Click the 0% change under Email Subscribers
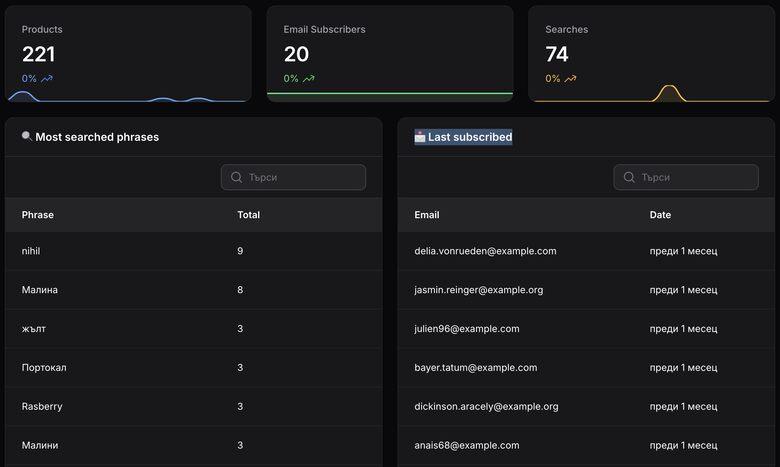Image resolution: width=780 pixels, height=467 pixels. coord(291,79)
